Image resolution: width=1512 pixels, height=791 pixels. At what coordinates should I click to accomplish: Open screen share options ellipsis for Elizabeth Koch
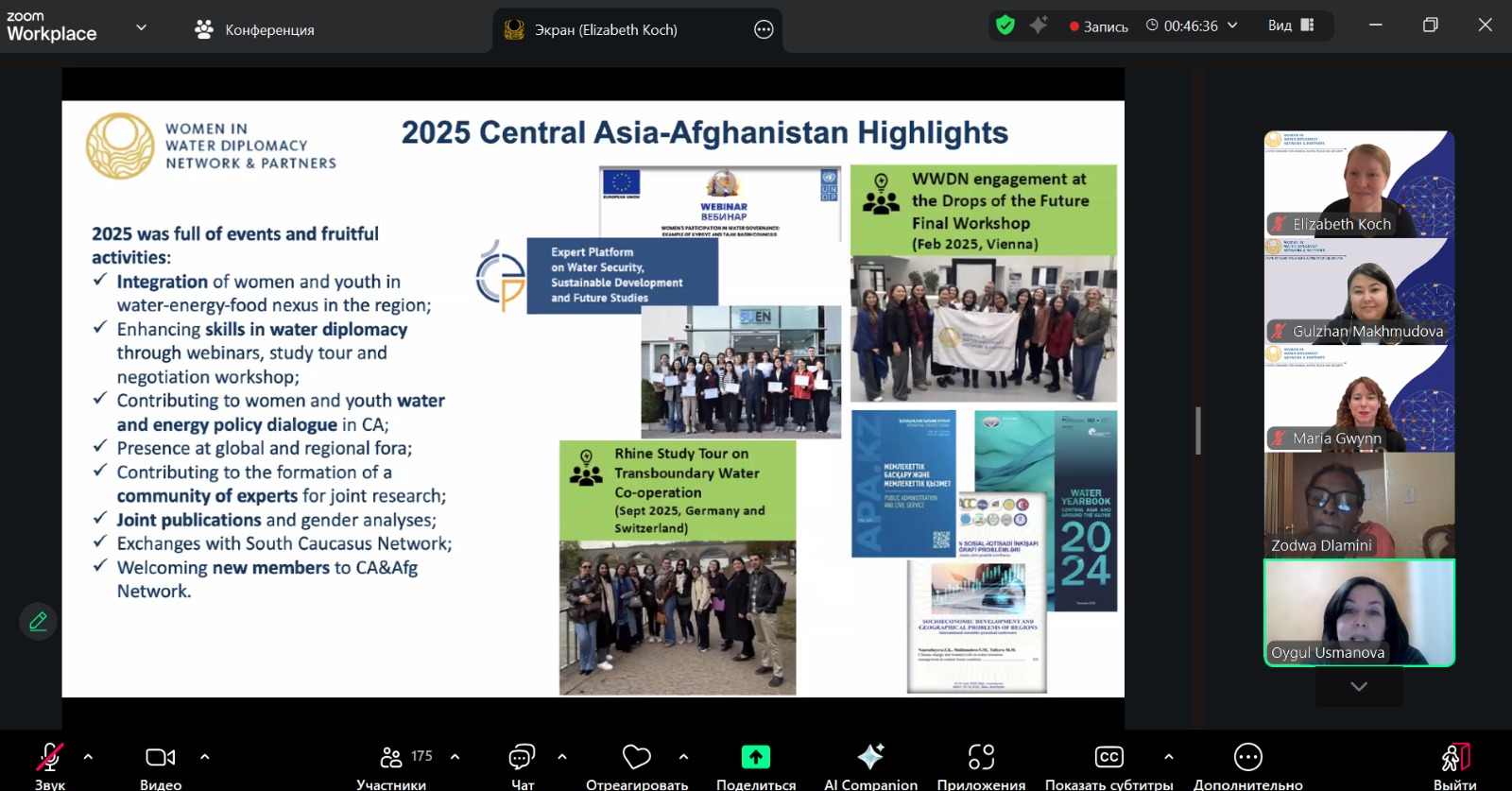(x=764, y=29)
